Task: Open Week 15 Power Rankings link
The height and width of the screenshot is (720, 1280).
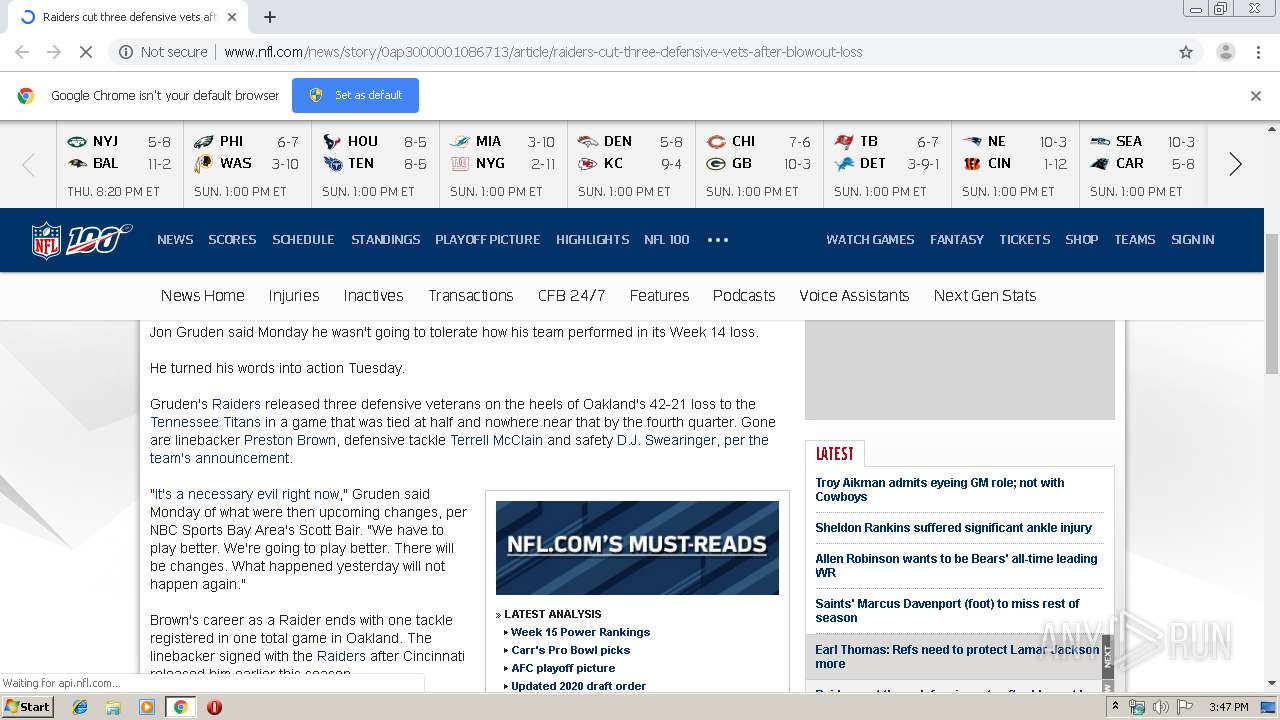Action: (x=580, y=632)
